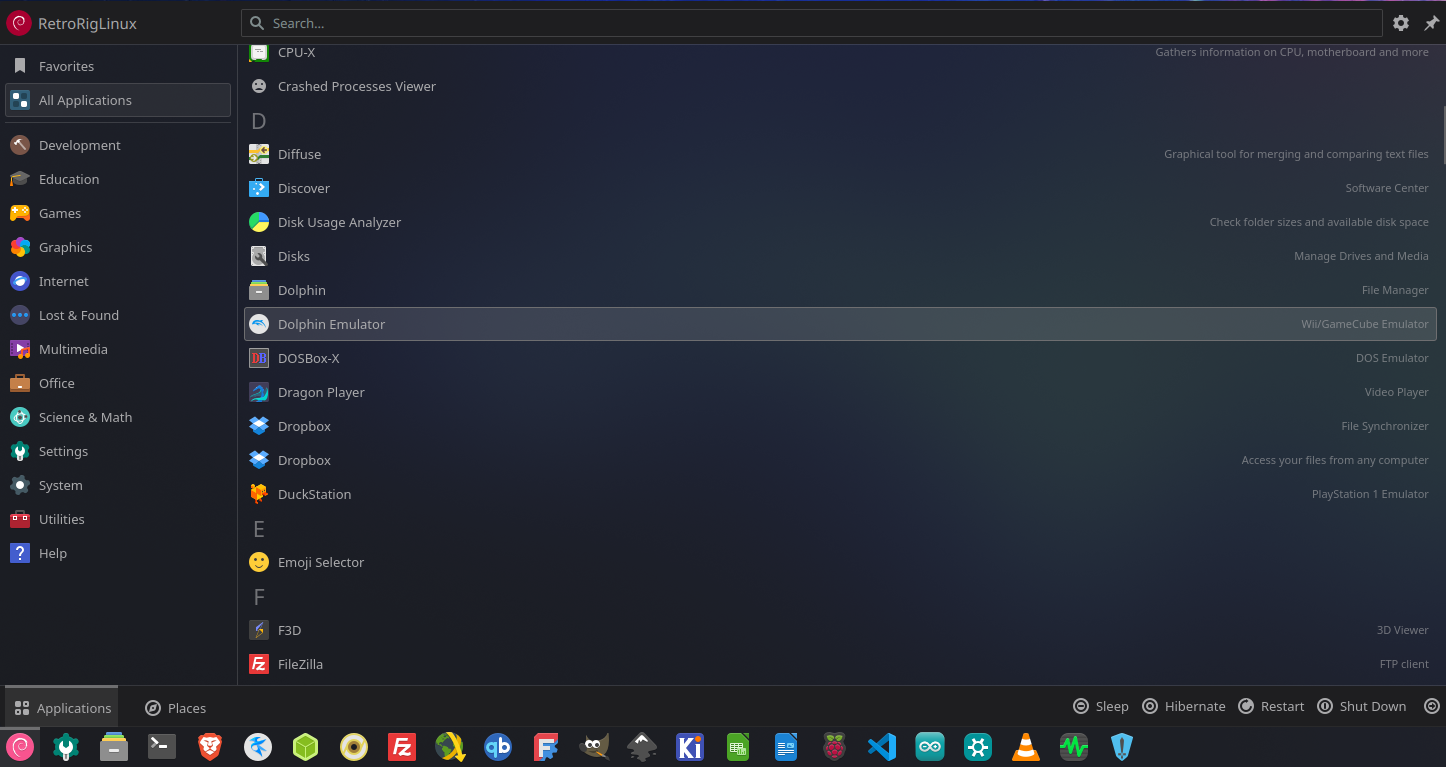Screen dimensions: 1446x767
Task: Launch FileZilla from the applications list
Action: [x=300, y=664]
